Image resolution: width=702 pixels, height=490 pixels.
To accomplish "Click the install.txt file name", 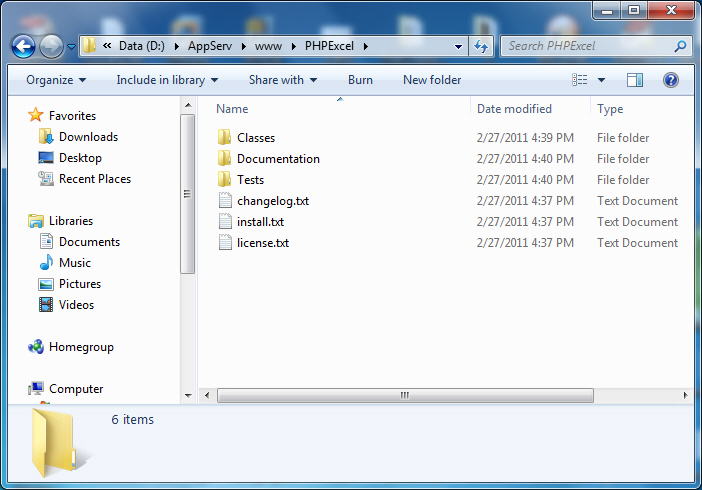I will (x=260, y=222).
